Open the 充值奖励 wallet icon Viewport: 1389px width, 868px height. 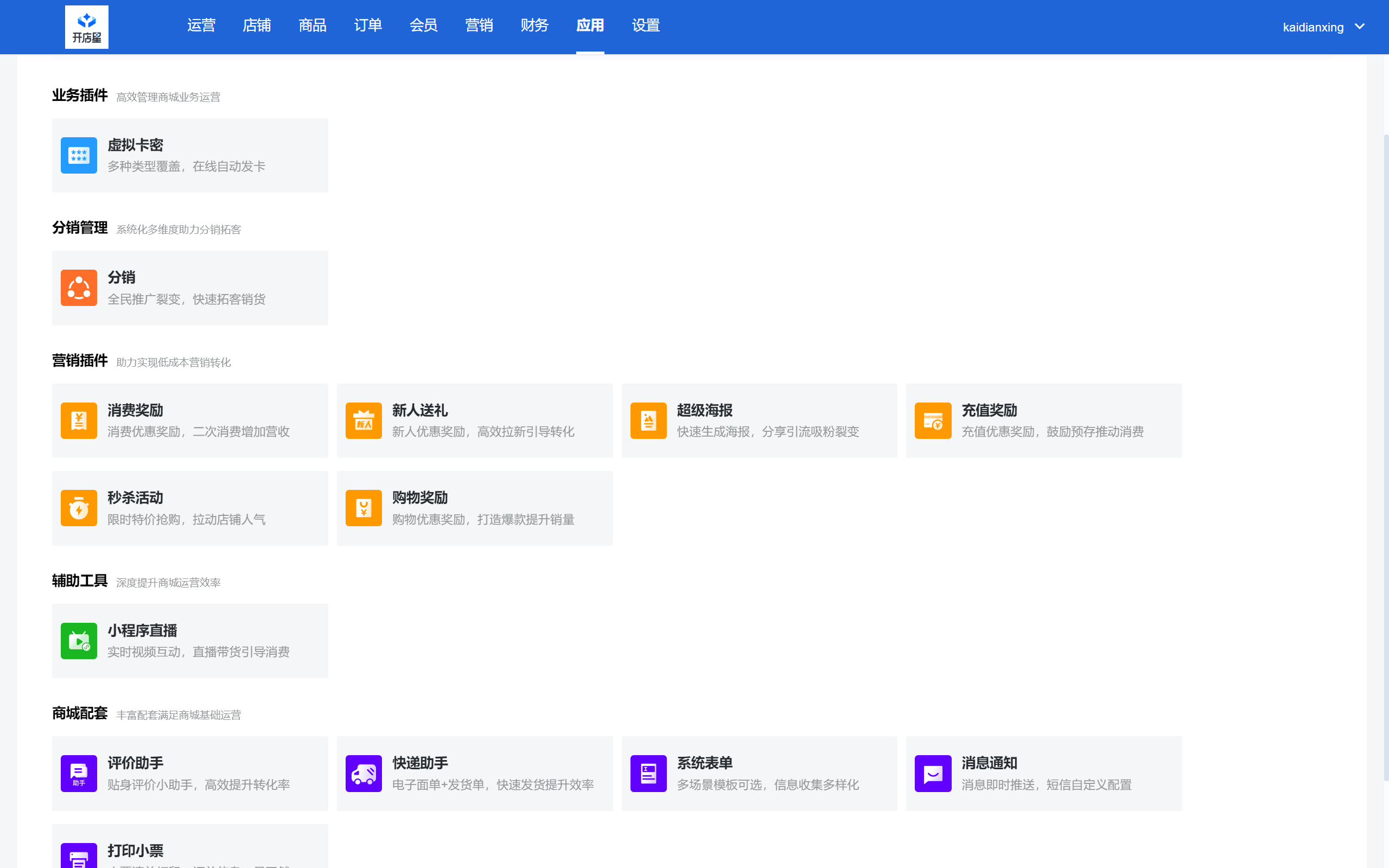933,421
